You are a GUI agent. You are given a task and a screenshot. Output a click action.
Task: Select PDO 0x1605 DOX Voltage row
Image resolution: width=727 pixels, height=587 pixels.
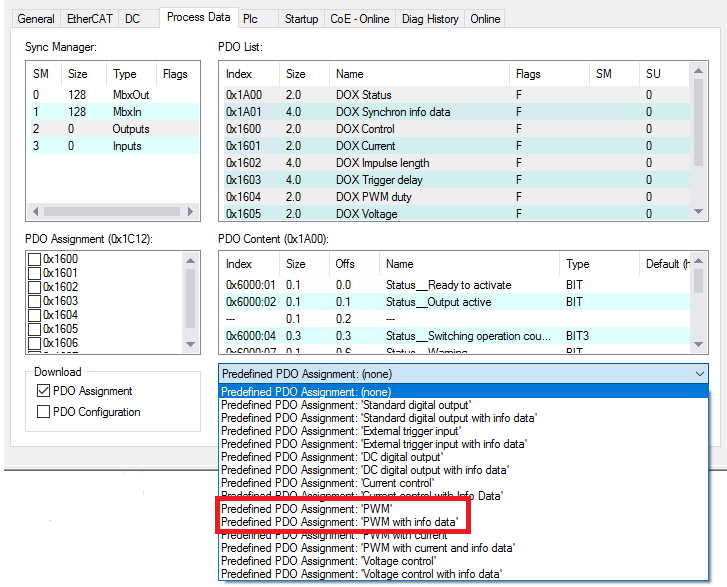pos(457,213)
